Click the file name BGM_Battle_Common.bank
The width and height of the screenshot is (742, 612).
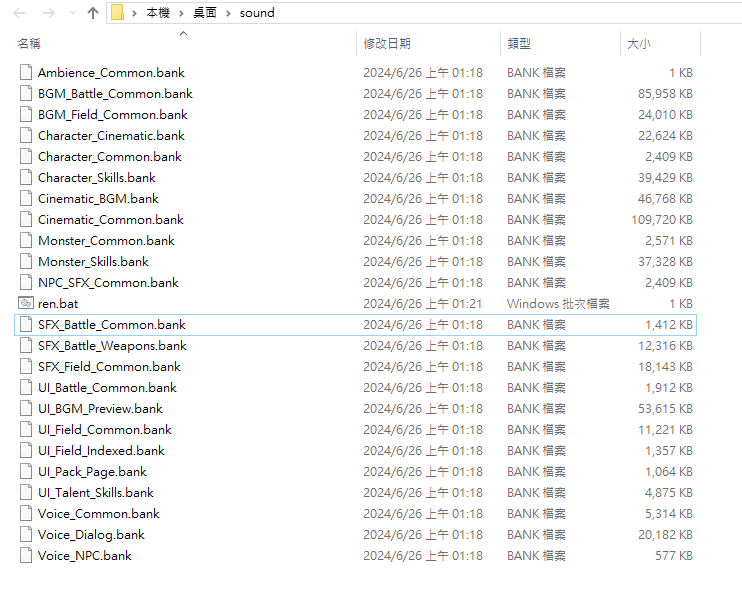[x=115, y=94]
